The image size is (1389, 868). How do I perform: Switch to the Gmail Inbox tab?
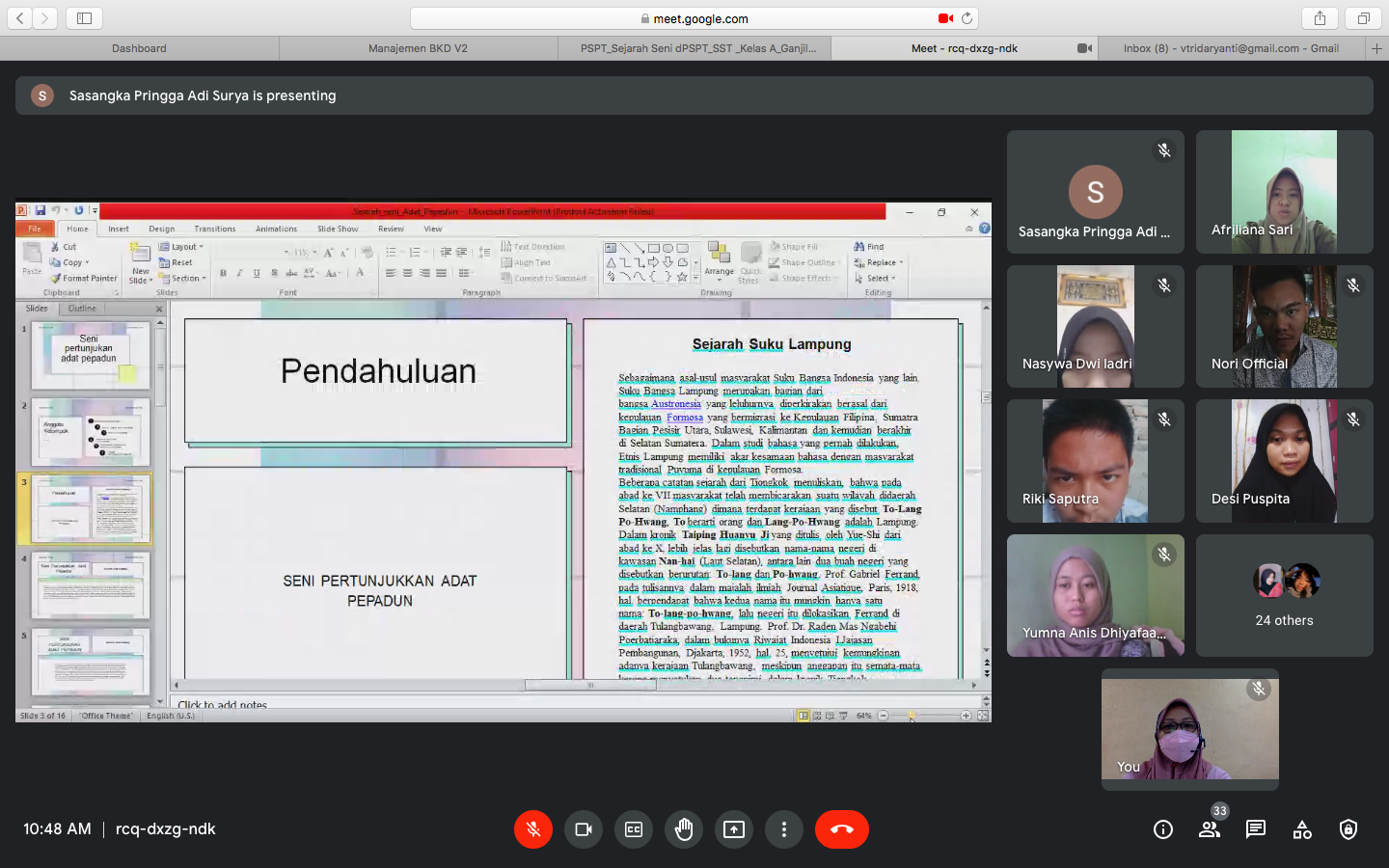tap(1230, 48)
